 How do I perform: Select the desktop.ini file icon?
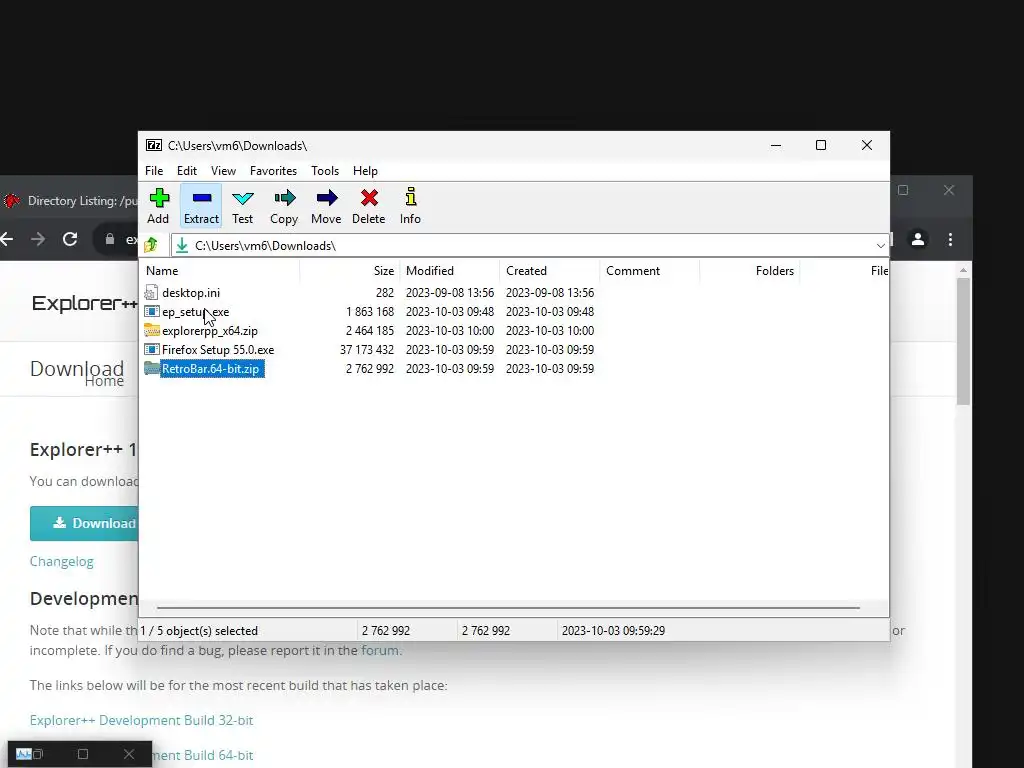pyautogui.click(x=151, y=293)
